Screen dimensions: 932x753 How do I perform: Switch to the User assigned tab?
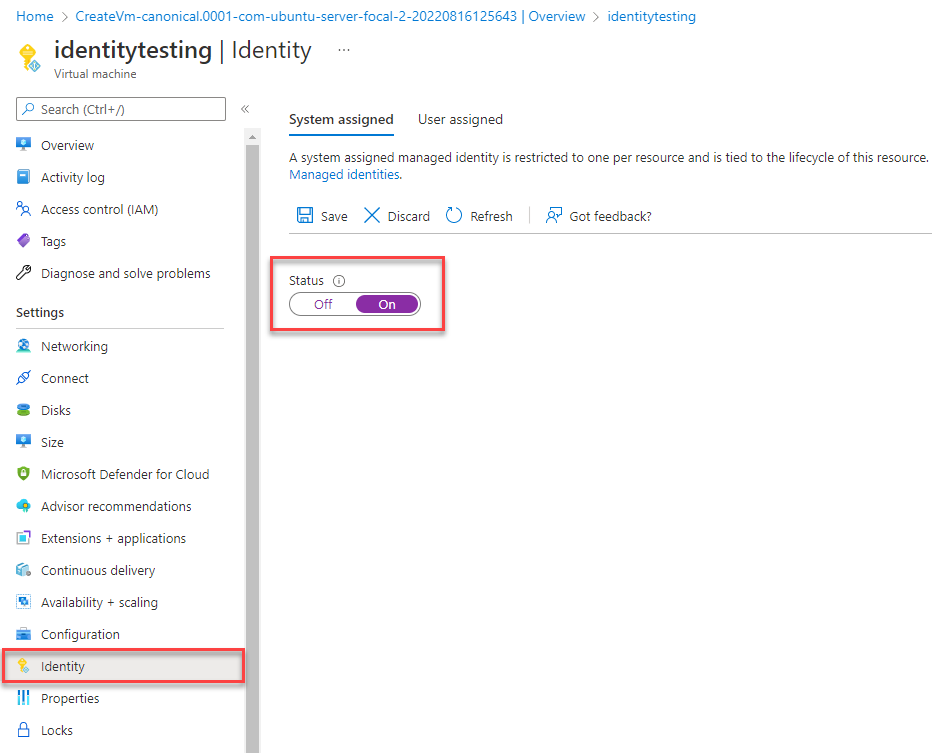(460, 119)
